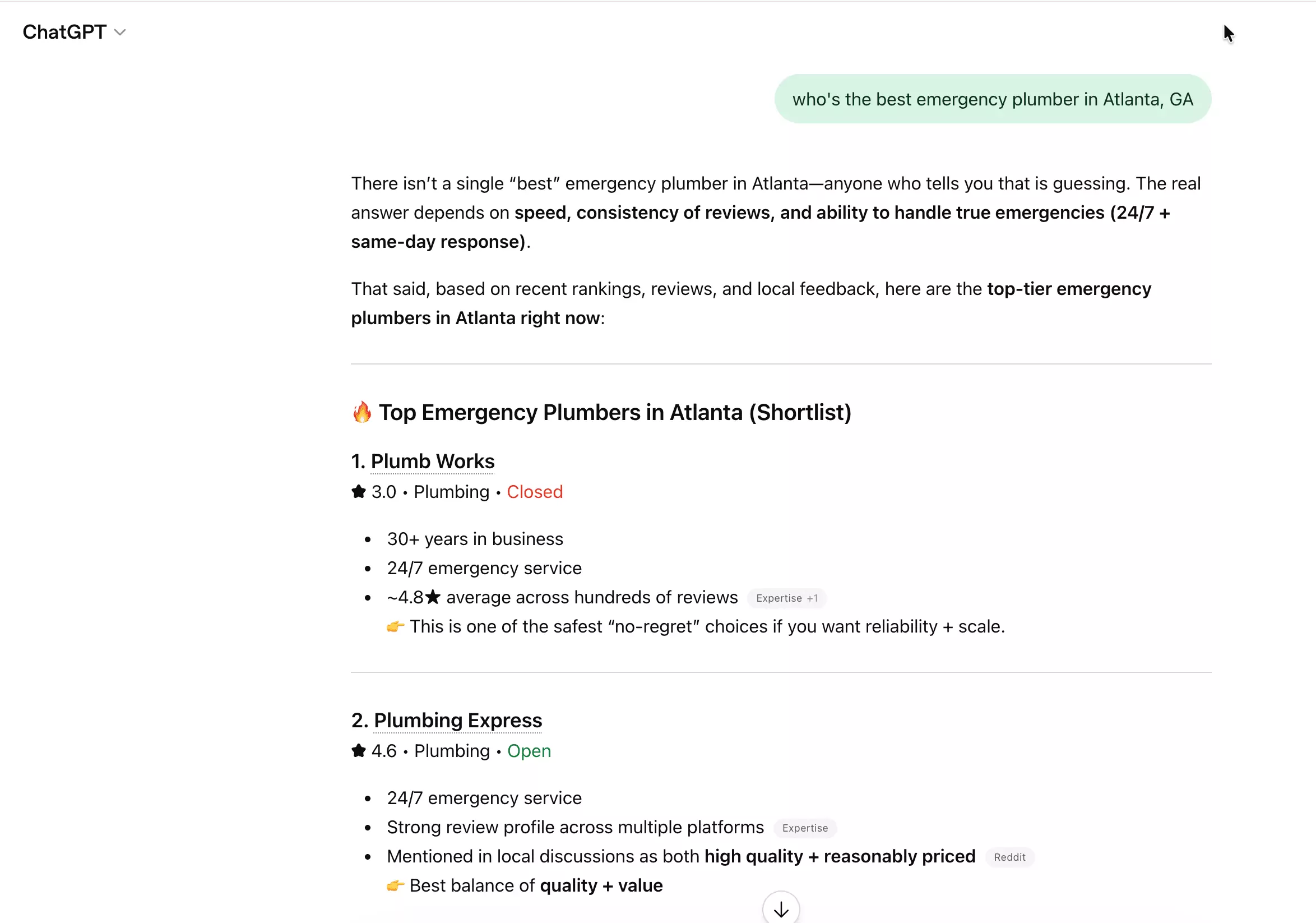This screenshot has height=923, width=1316.
Task: Click the star in the ~4.8 average line
Action: pyautogui.click(x=433, y=597)
